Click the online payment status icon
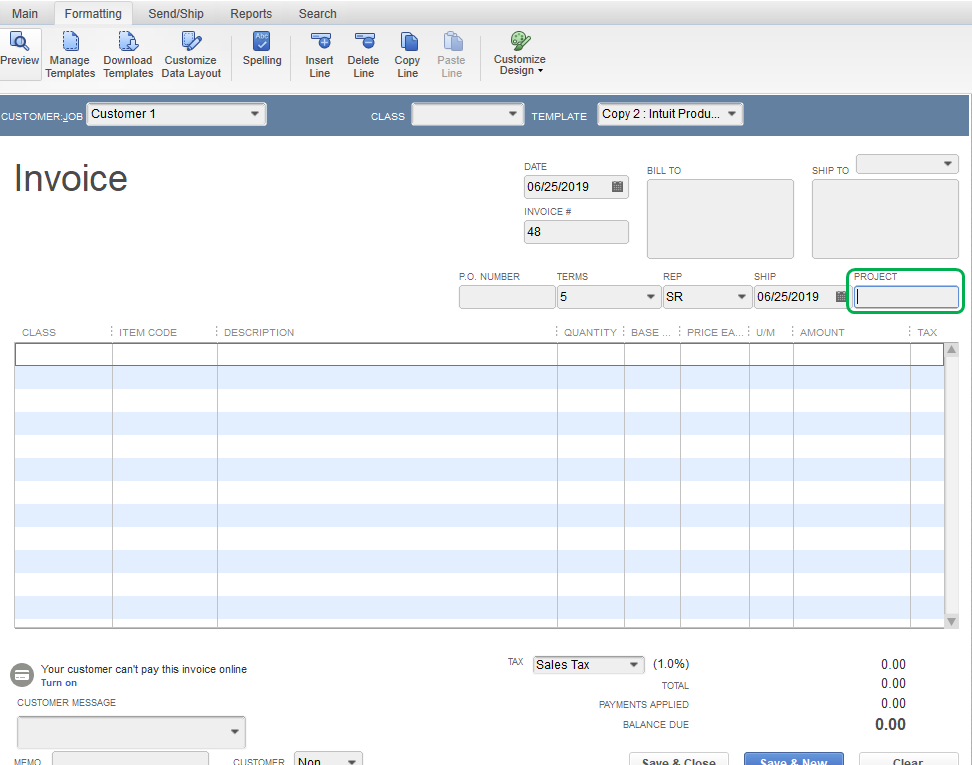972x765 pixels. click(22, 675)
